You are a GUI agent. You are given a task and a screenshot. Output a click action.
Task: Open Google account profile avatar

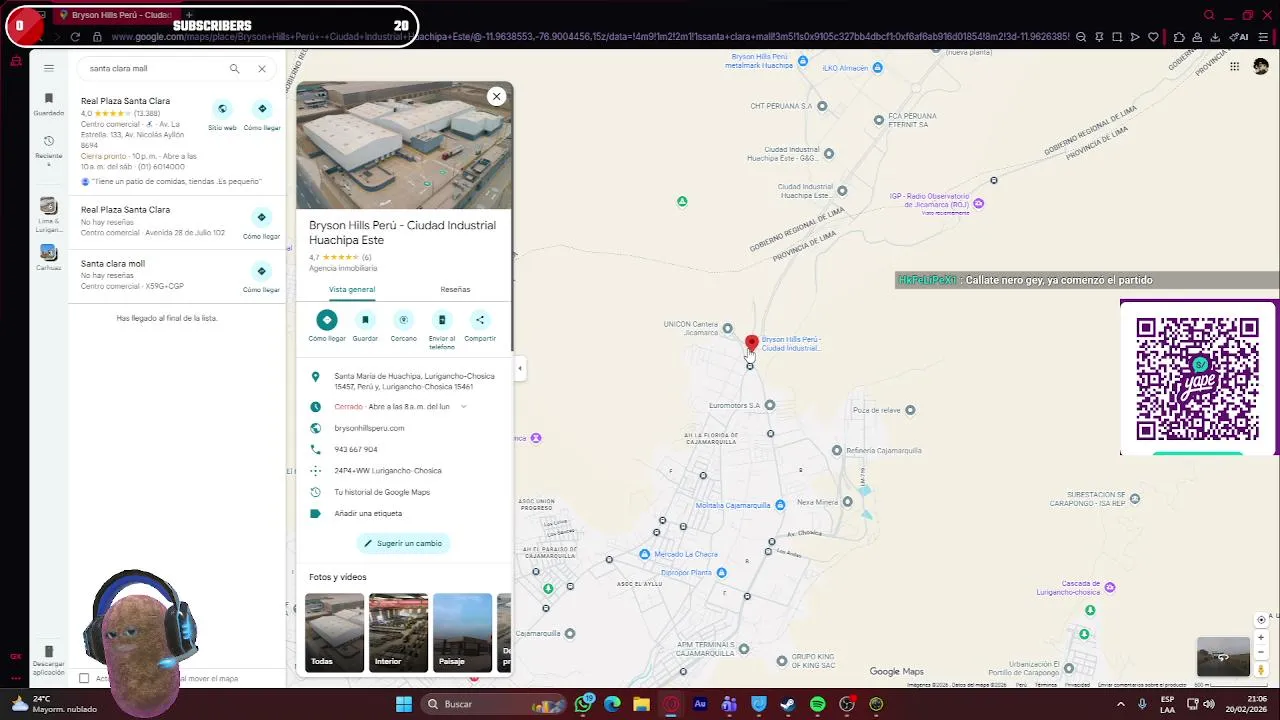point(1260,67)
